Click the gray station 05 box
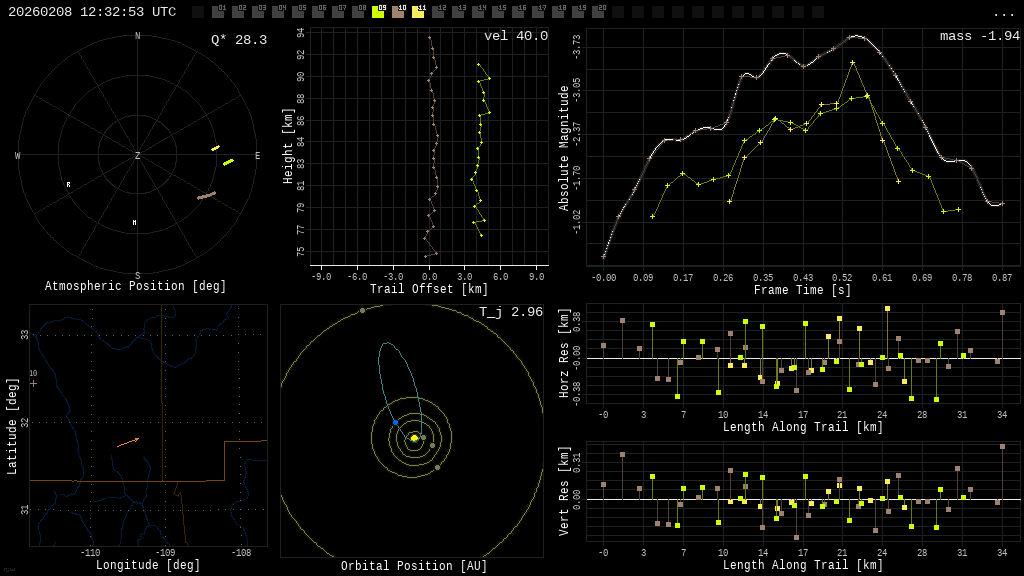The height and width of the screenshot is (576, 1024). coord(298,12)
